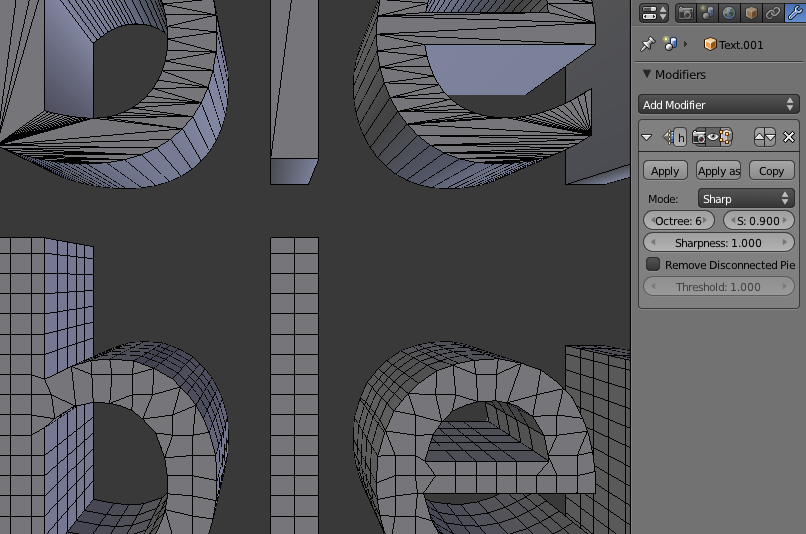Toggle modifier render camera visibility
806x534 pixels.
pyautogui.click(x=699, y=137)
